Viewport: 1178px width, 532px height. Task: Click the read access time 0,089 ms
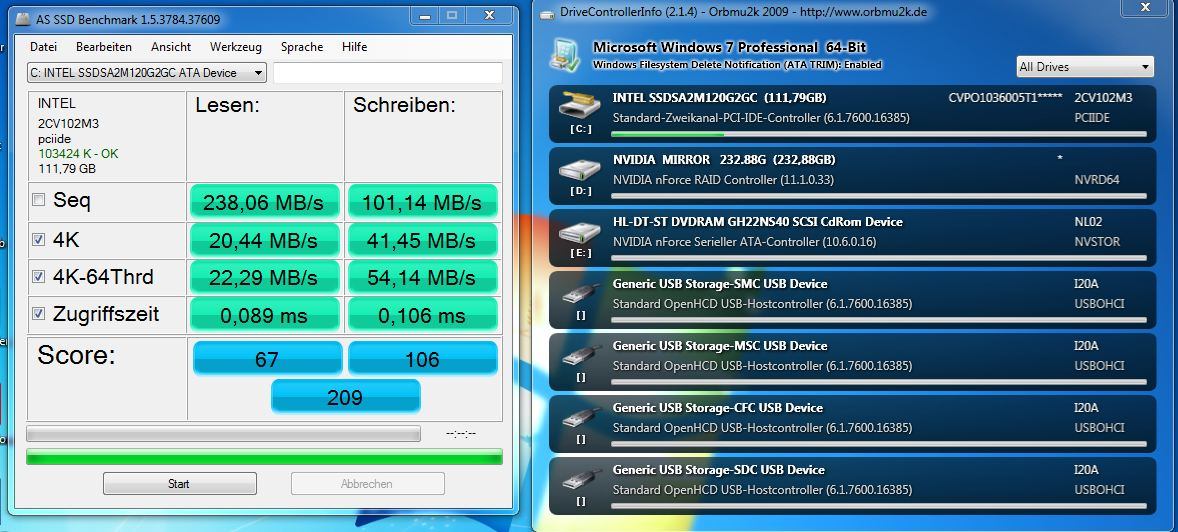pyautogui.click(x=264, y=314)
